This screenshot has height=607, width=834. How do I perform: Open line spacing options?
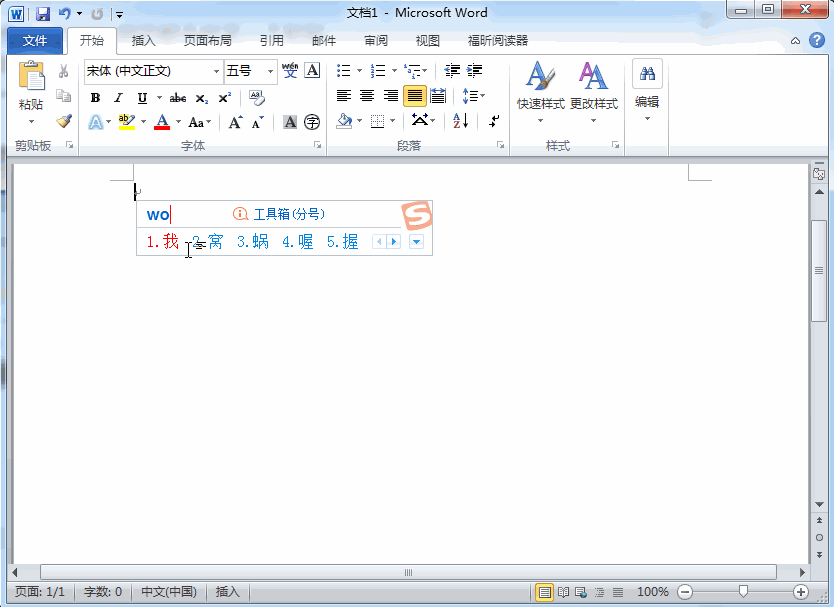point(473,96)
